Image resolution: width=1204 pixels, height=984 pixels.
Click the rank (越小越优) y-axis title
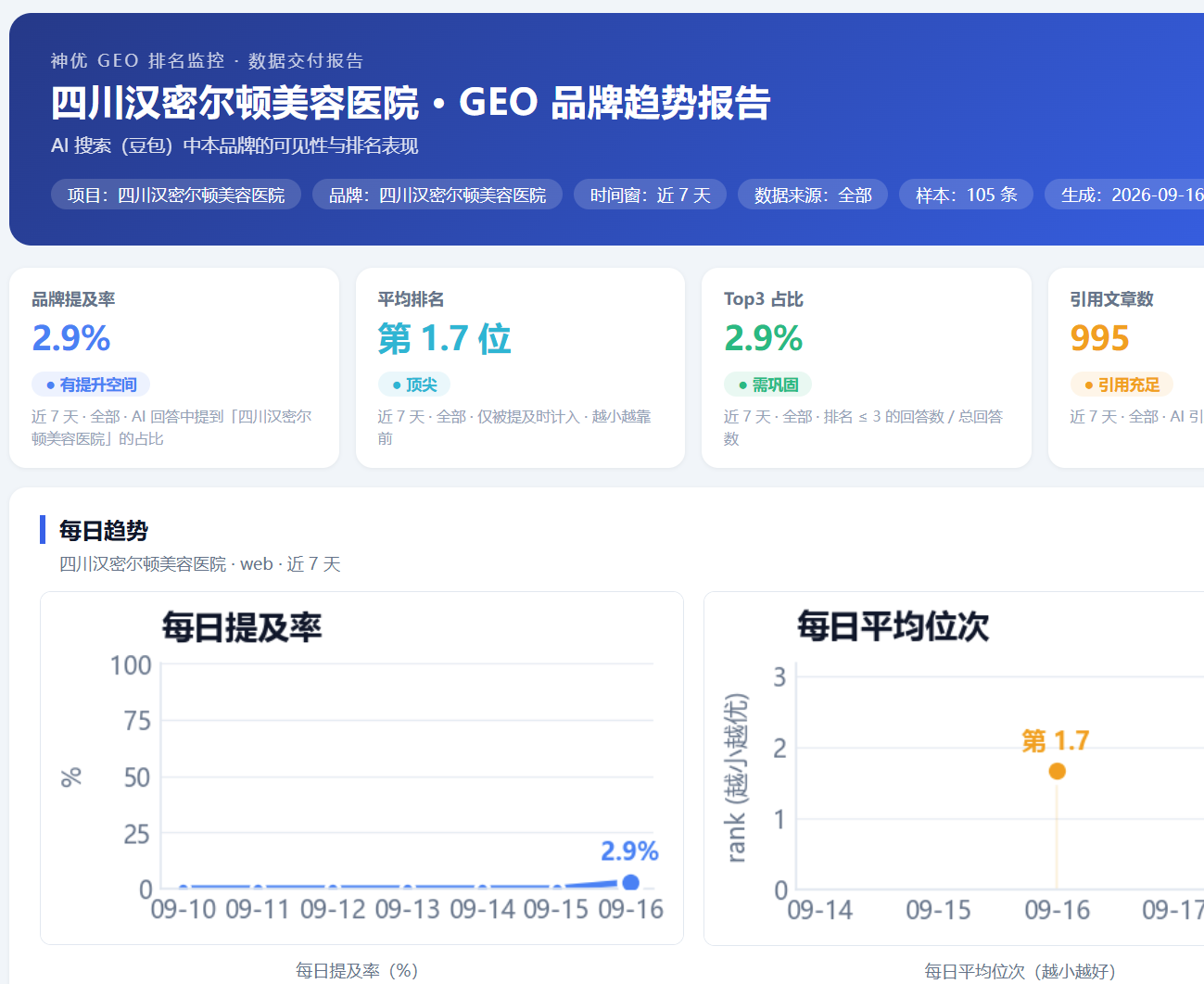click(736, 777)
